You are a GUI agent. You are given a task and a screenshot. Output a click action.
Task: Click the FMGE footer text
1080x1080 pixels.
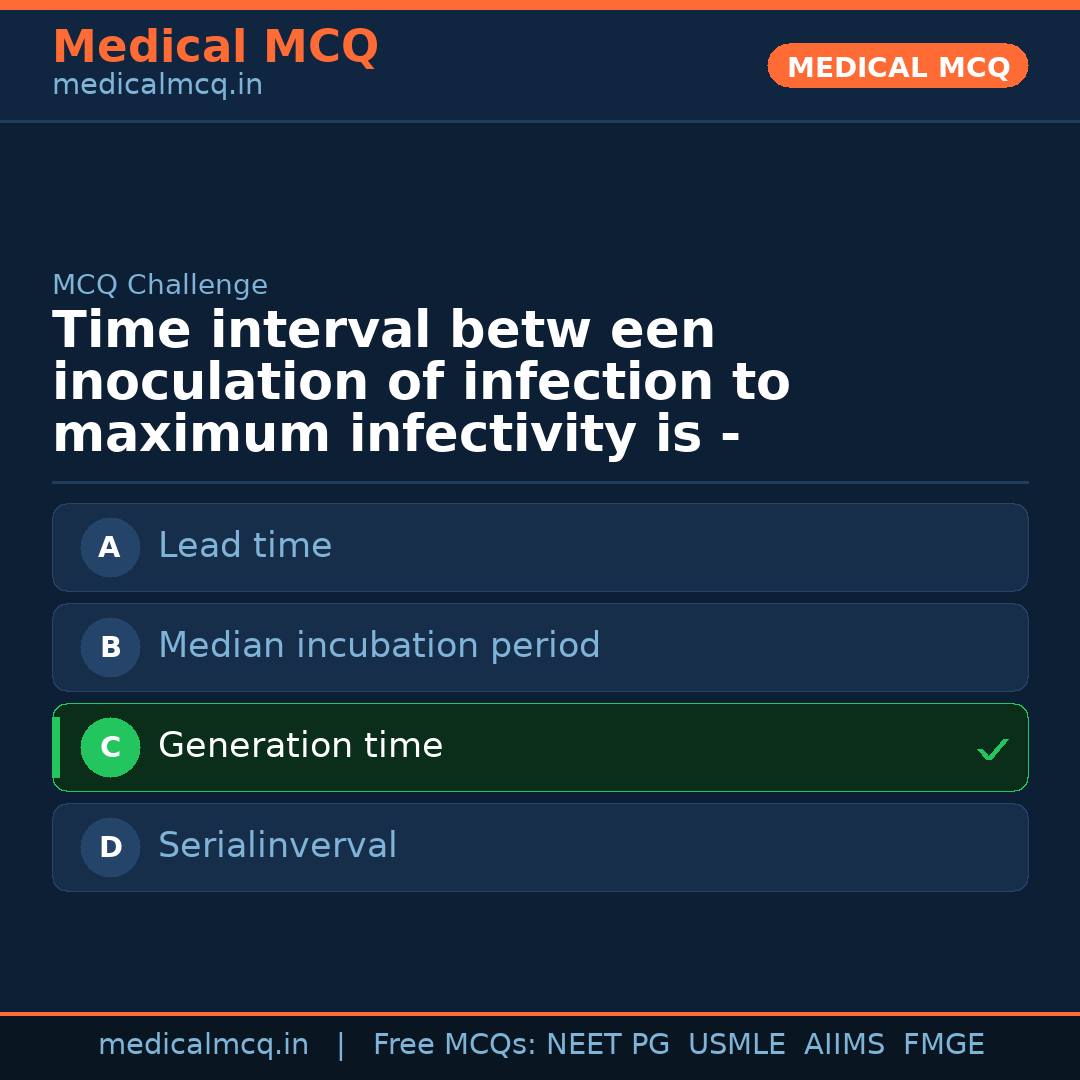943,1045
